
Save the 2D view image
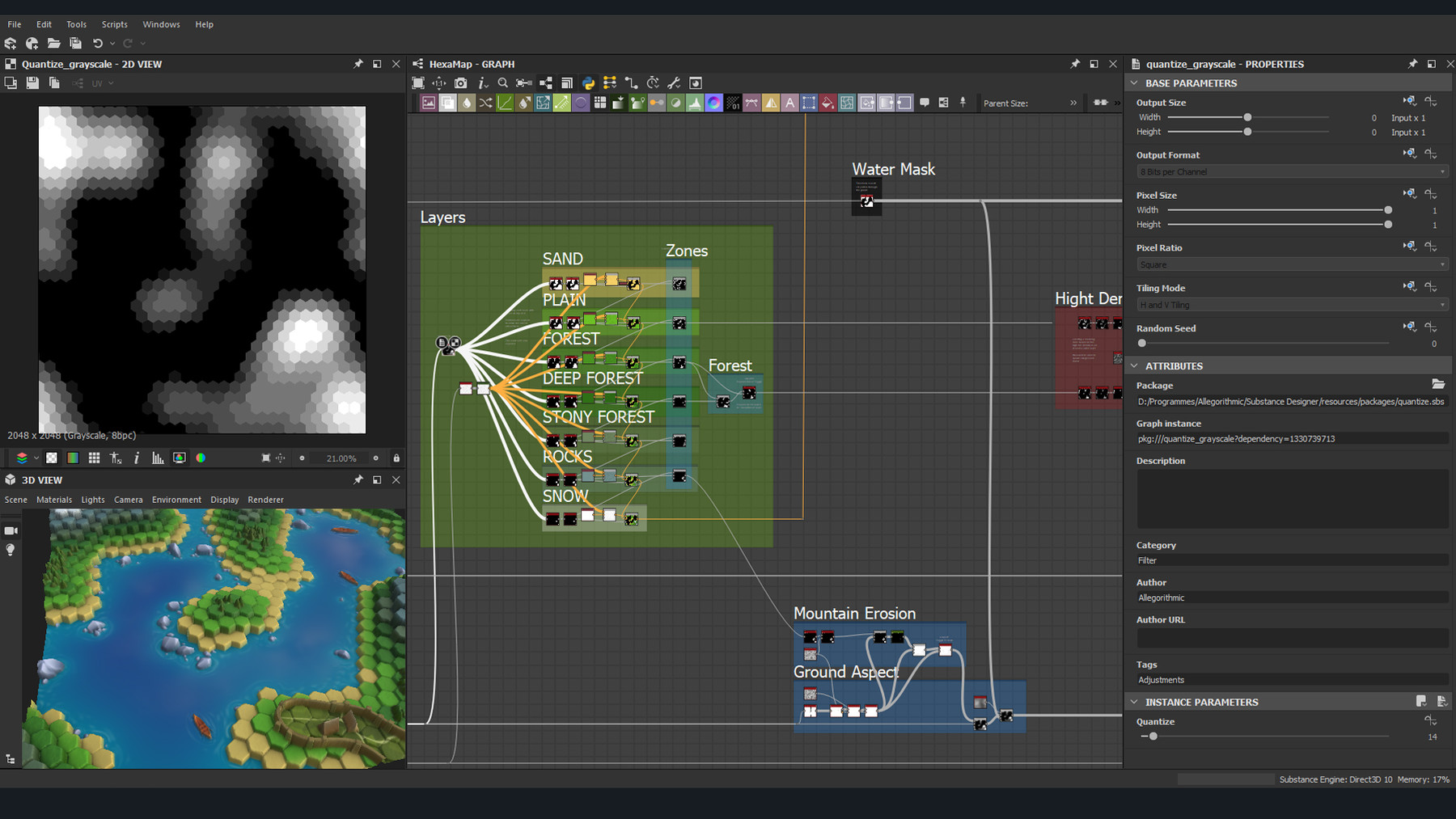32,82
